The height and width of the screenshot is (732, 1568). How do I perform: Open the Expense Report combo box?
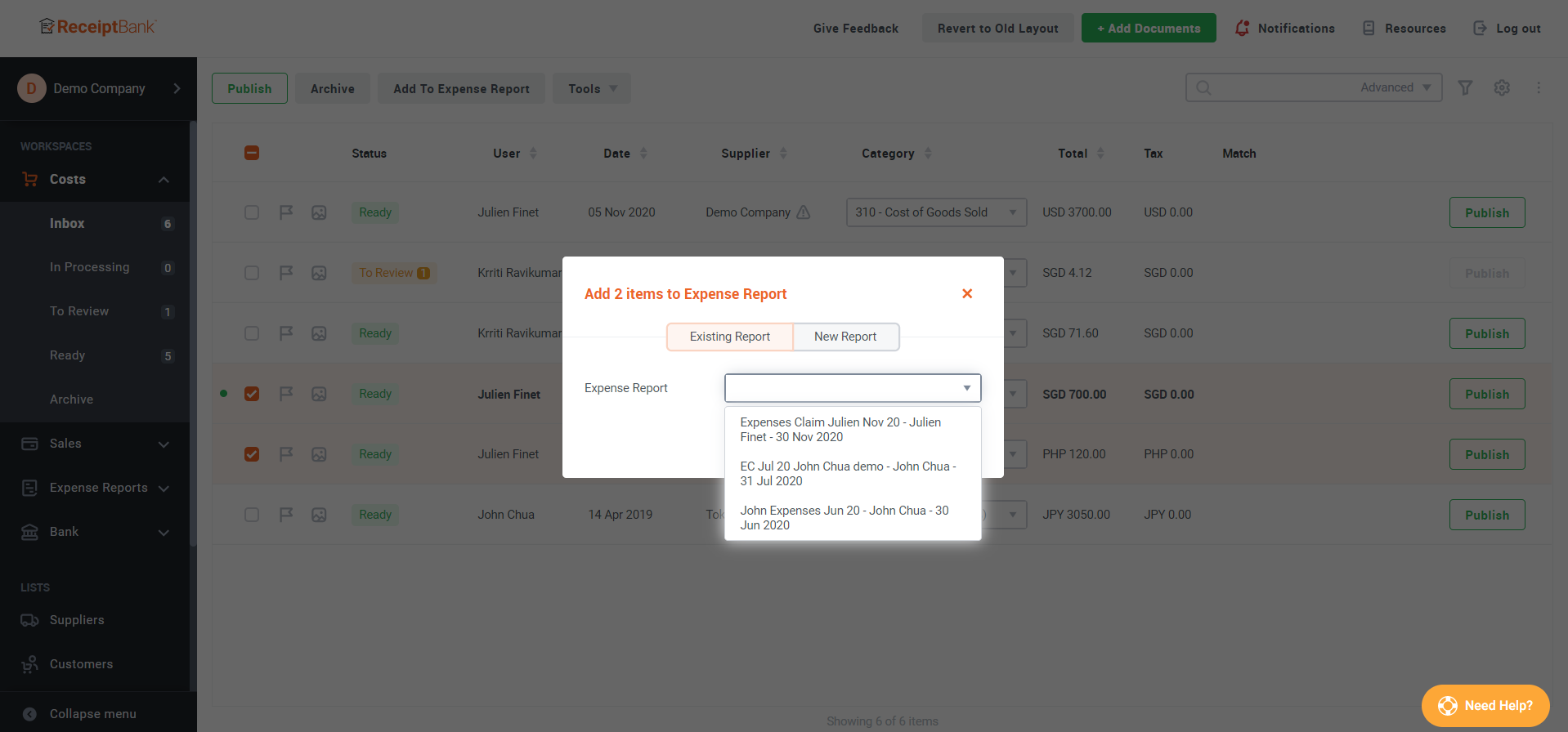(x=853, y=388)
